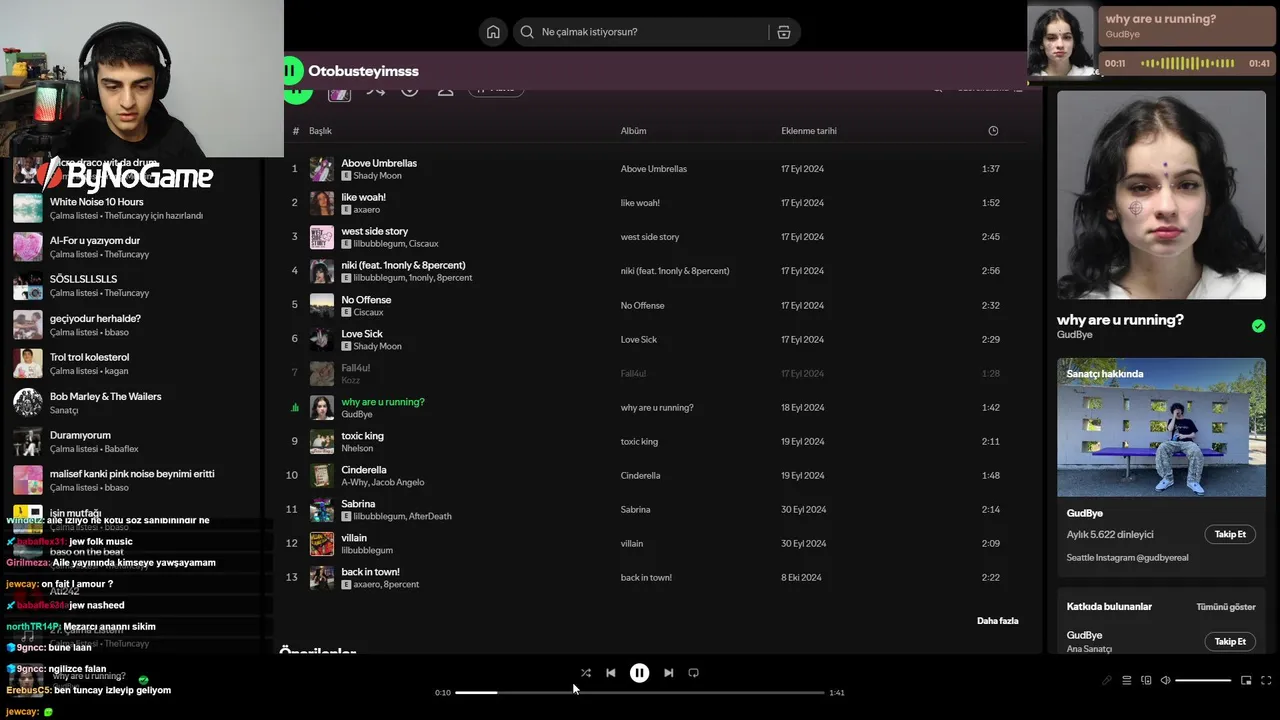Click green check mark next to why are u running?
The image size is (1280, 720).
(1258, 326)
